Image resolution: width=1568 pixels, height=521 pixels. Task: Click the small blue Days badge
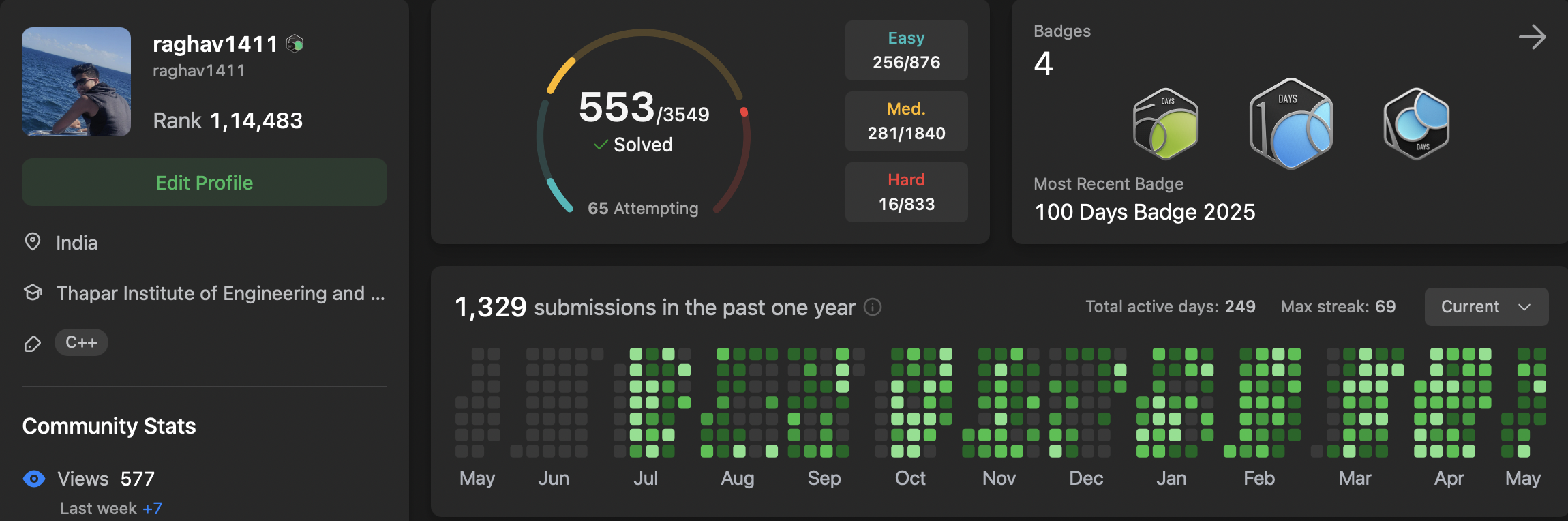(1417, 124)
